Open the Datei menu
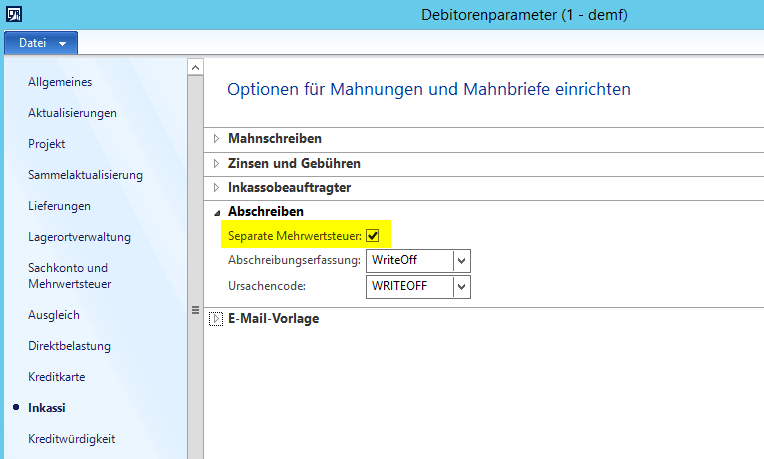 40,43
